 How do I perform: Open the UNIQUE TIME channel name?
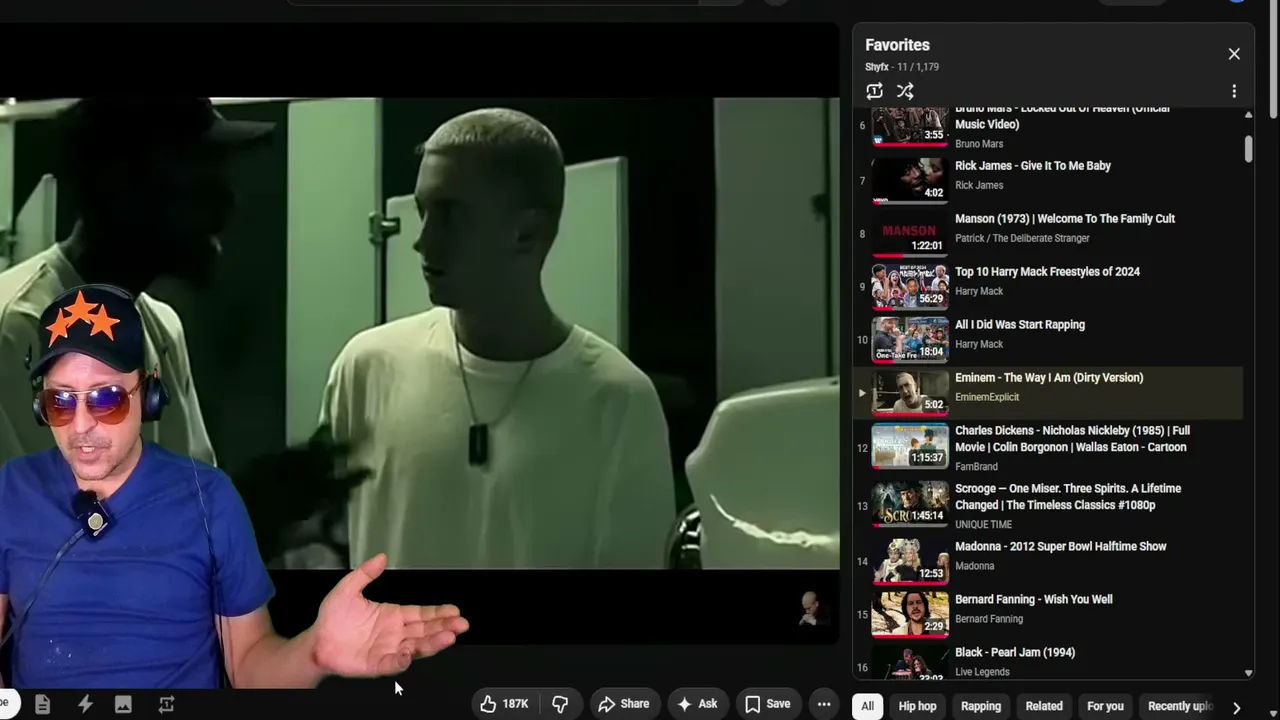click(x=983, y=524)
